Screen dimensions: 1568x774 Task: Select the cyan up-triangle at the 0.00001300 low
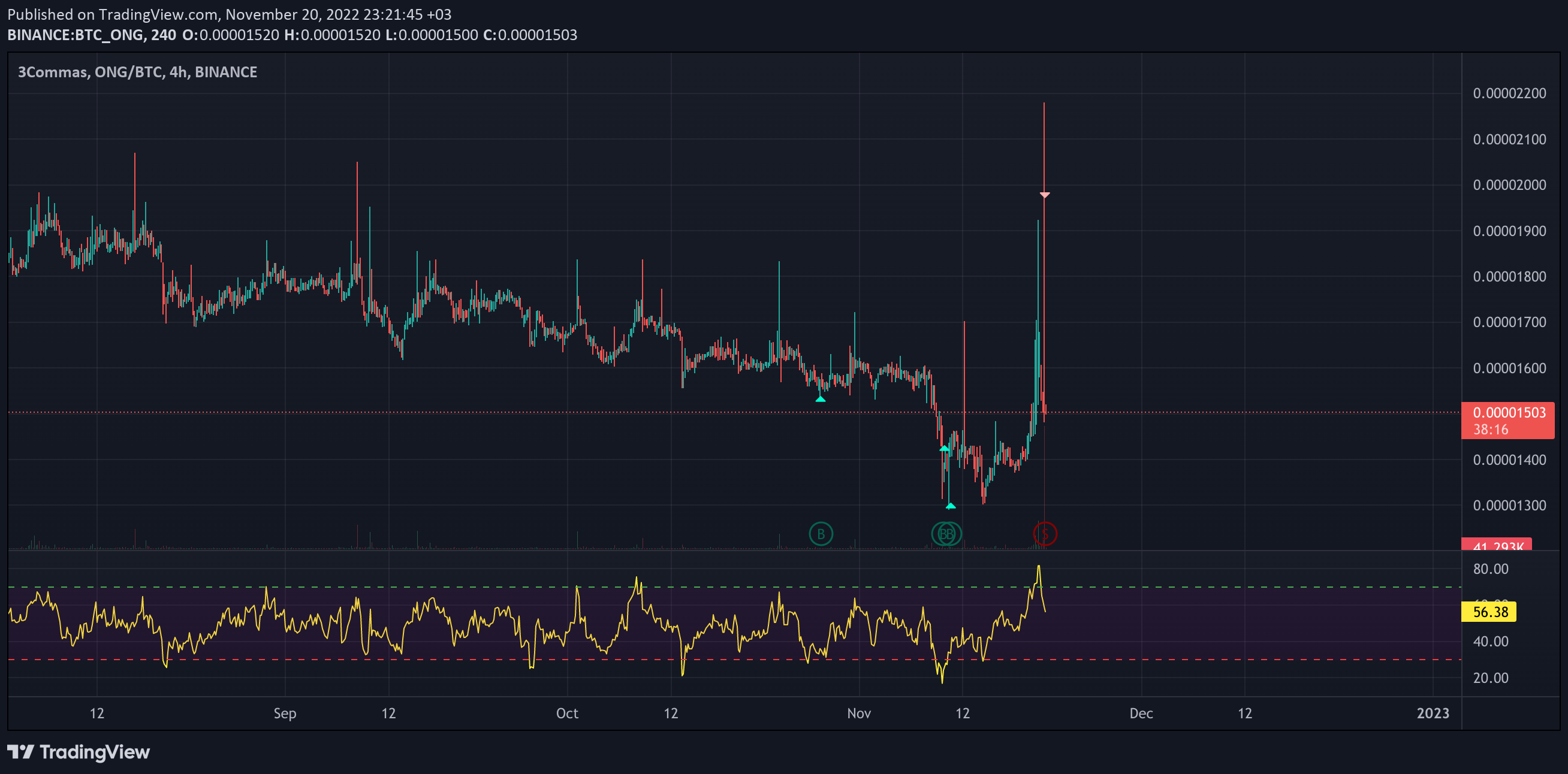pos(951,505)
